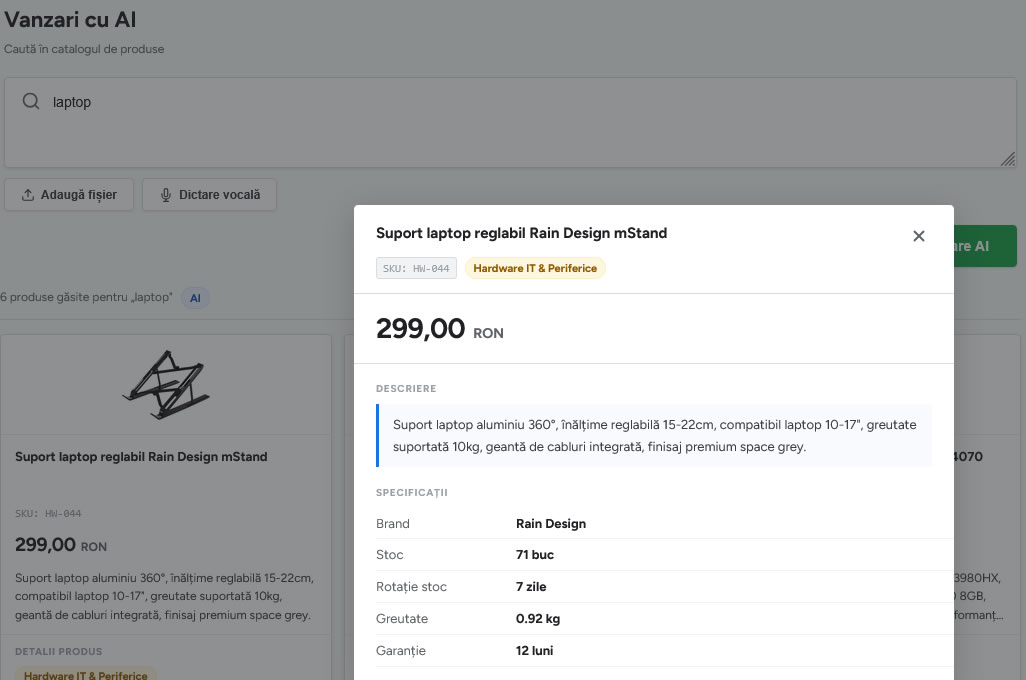Click the search magnifier icon

coord(31,101)
